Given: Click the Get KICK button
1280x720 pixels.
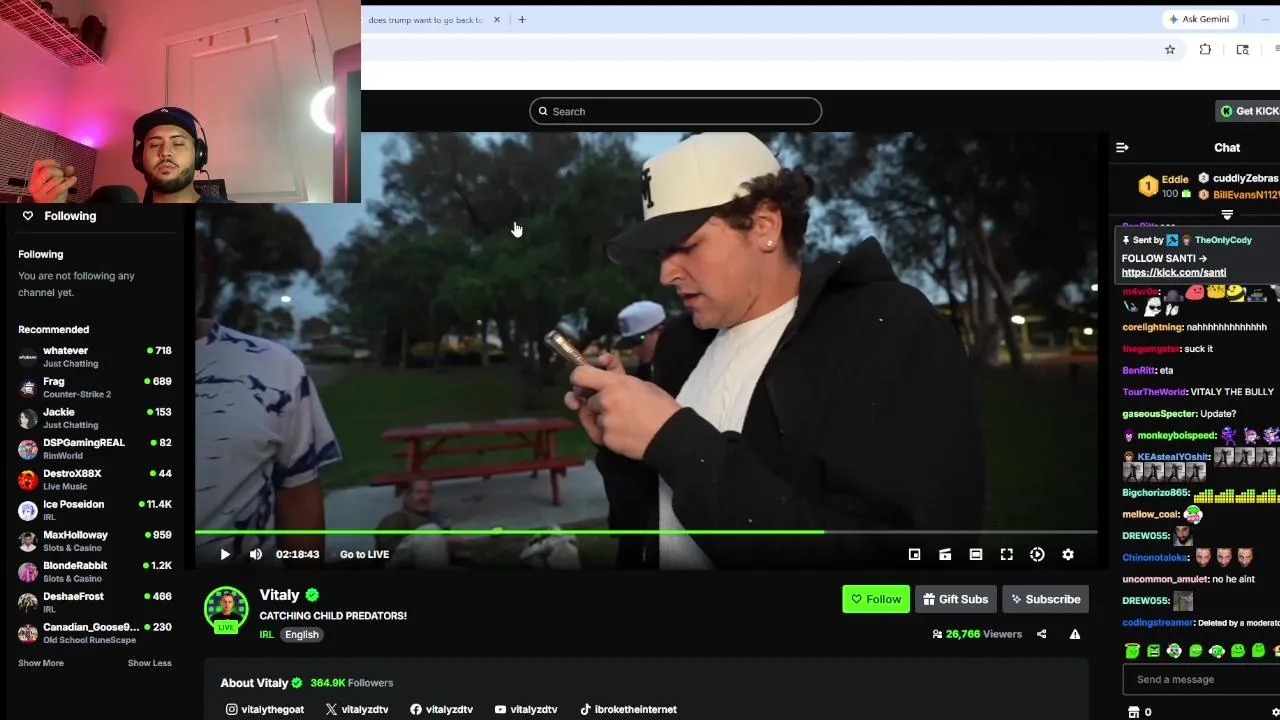Looking at the screenshot, I should point(1249,111).
